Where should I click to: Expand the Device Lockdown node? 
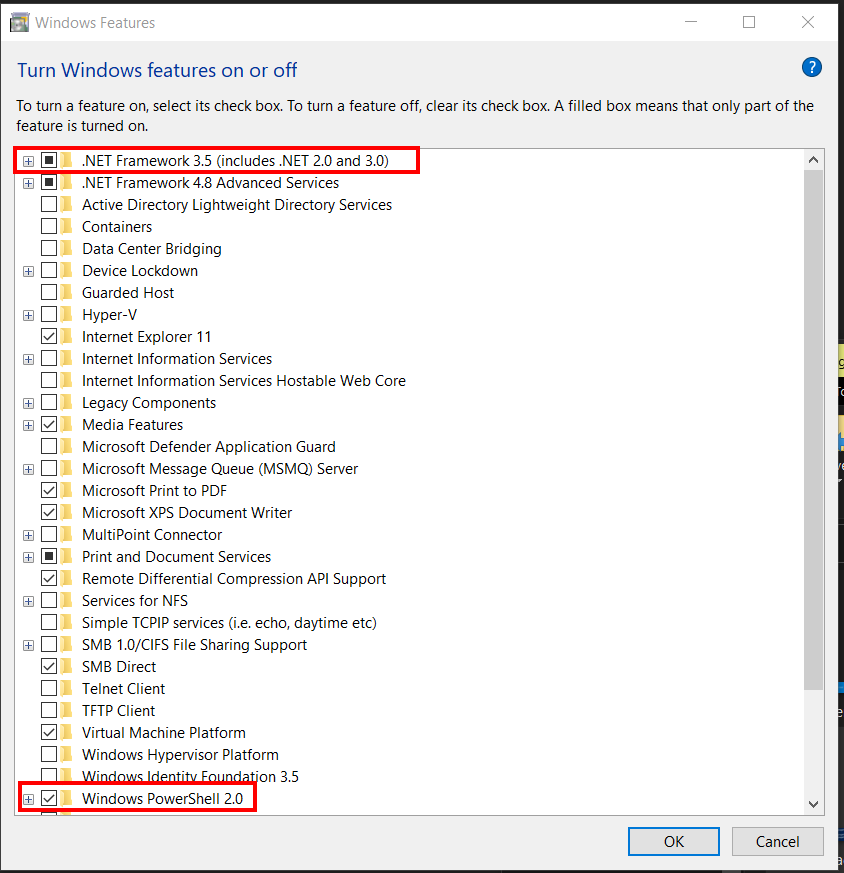(28, 271)
